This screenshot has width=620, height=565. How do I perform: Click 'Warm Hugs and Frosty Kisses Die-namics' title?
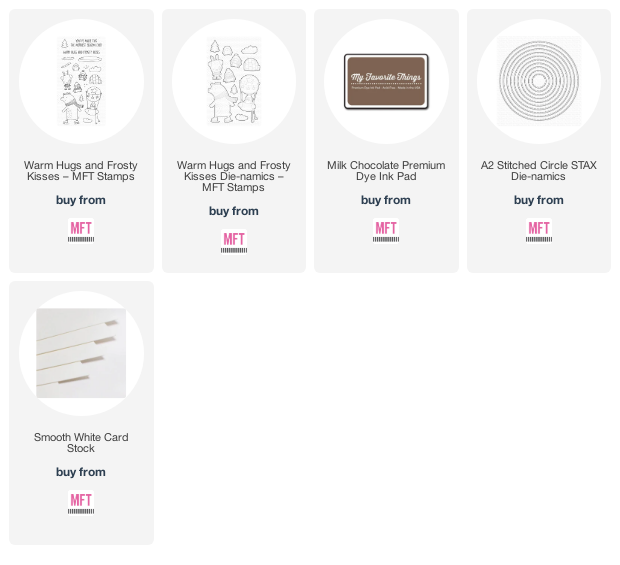(234, 176)
